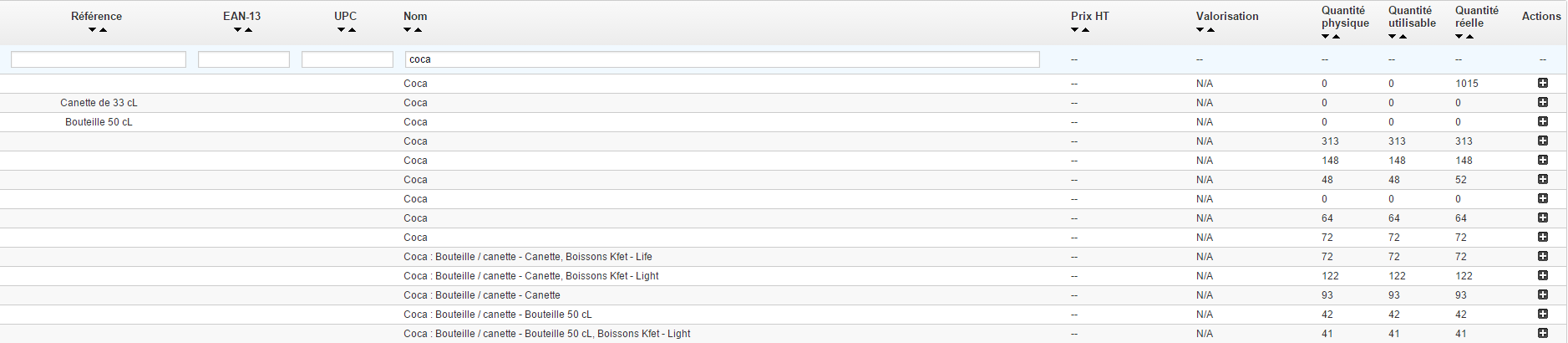Sort Référence column descending
Screen dimensions: 1568x343
[x=92, y=30]
